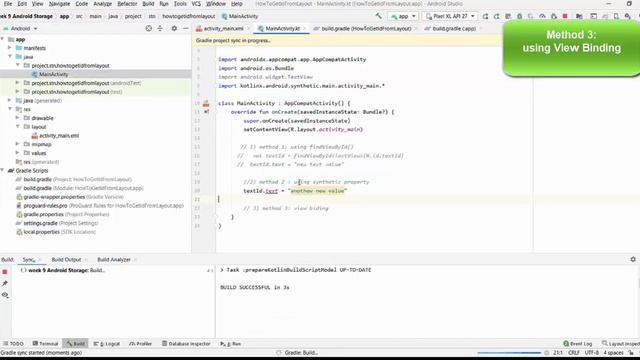Viewport: 640px width, 360px height.
Task: Open the TODO tool window
Action: click(x=13, y=344)
